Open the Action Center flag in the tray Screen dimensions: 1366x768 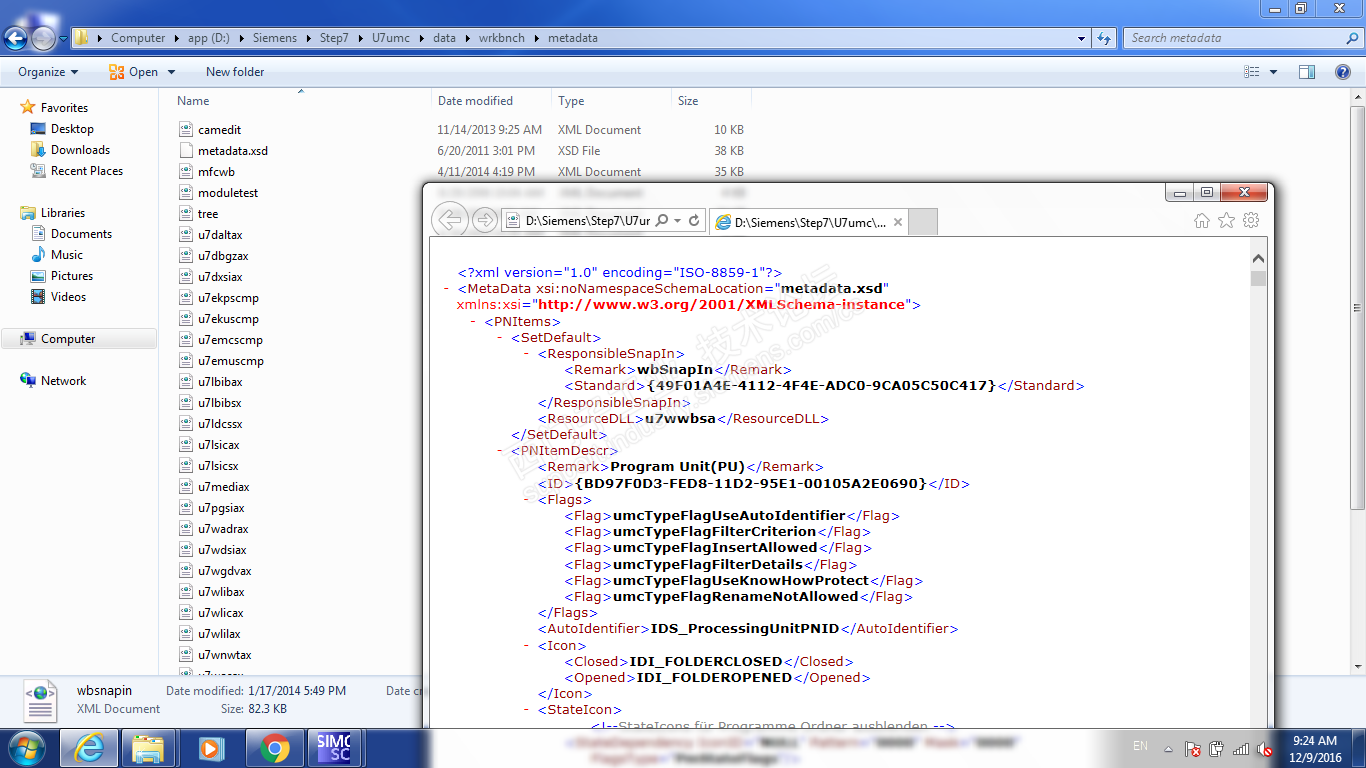click(1193, 748)
